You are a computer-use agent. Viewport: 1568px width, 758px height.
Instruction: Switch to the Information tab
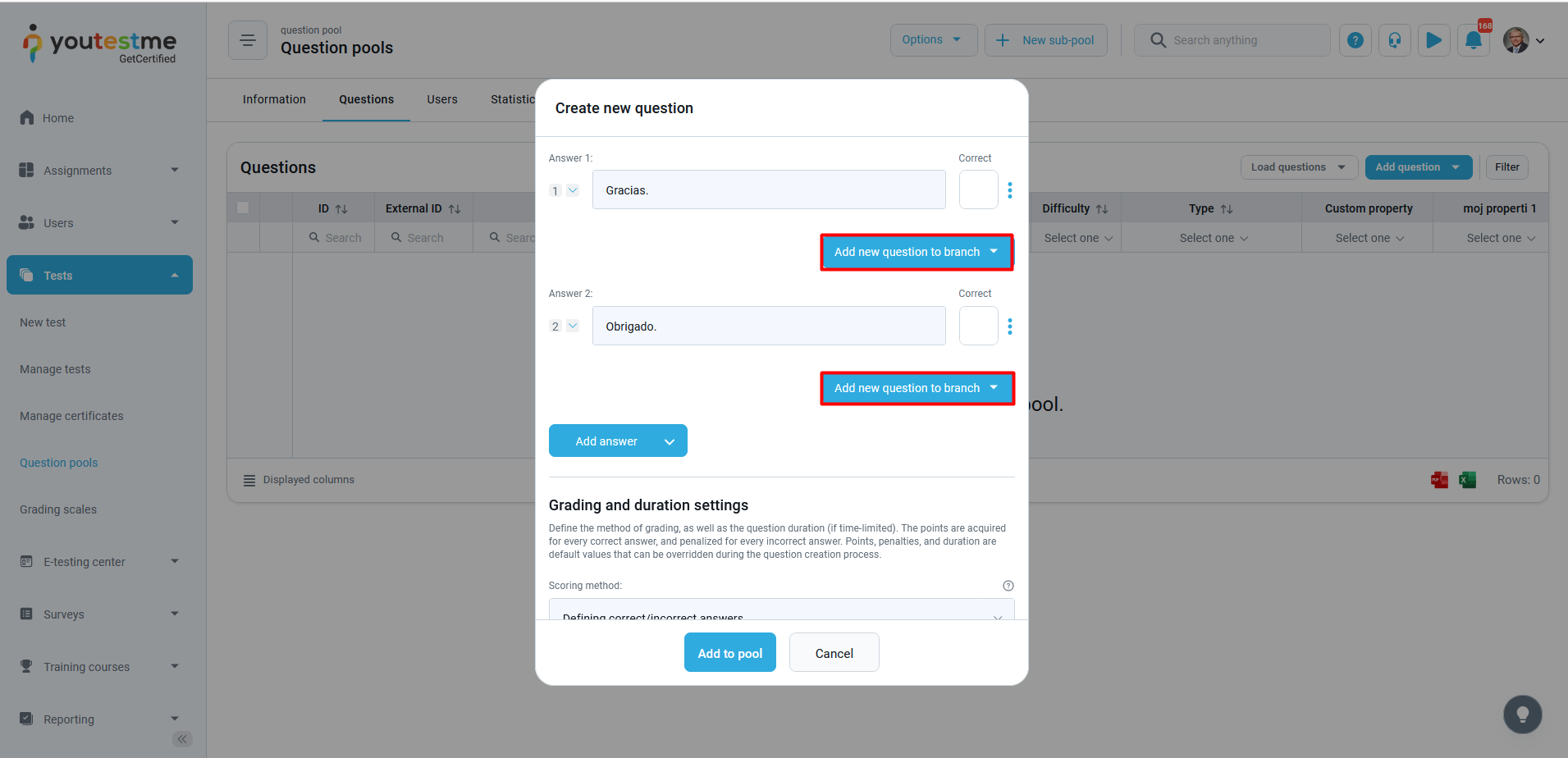point(274,99)
